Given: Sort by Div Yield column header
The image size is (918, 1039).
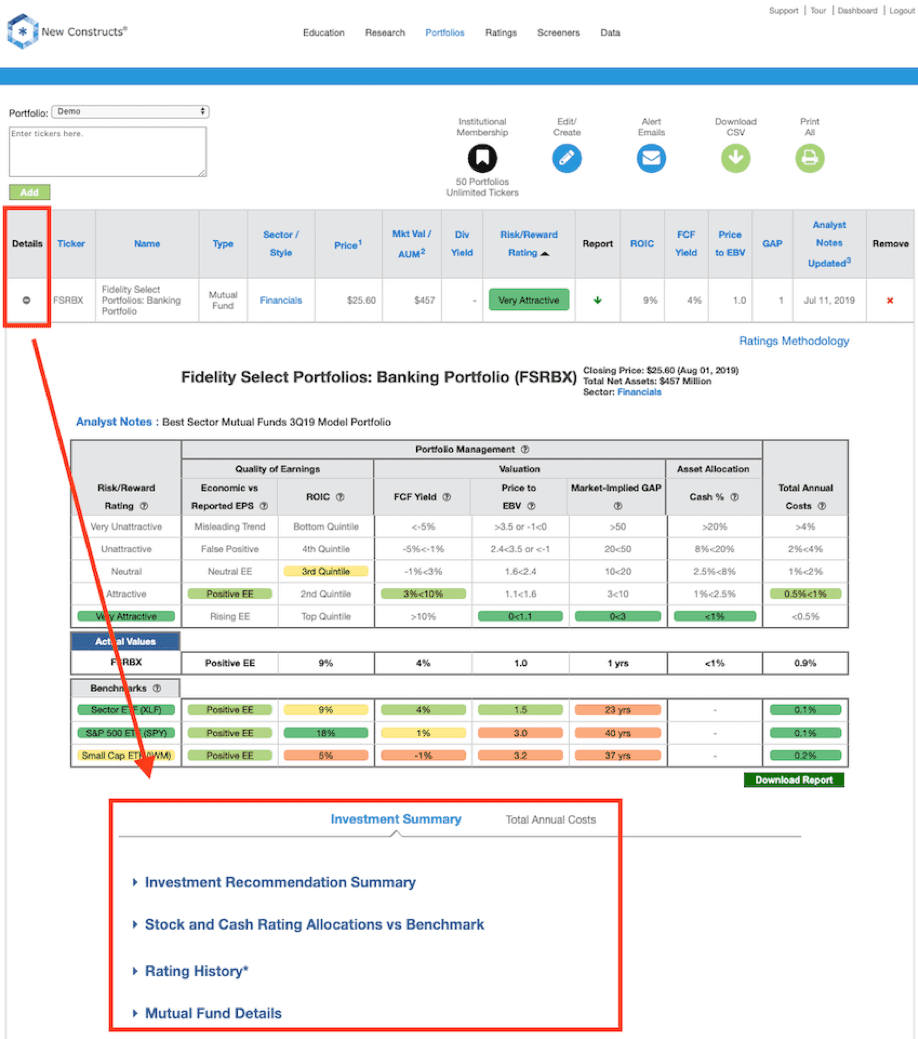Looking at the screenshot, I should point(462,244).
